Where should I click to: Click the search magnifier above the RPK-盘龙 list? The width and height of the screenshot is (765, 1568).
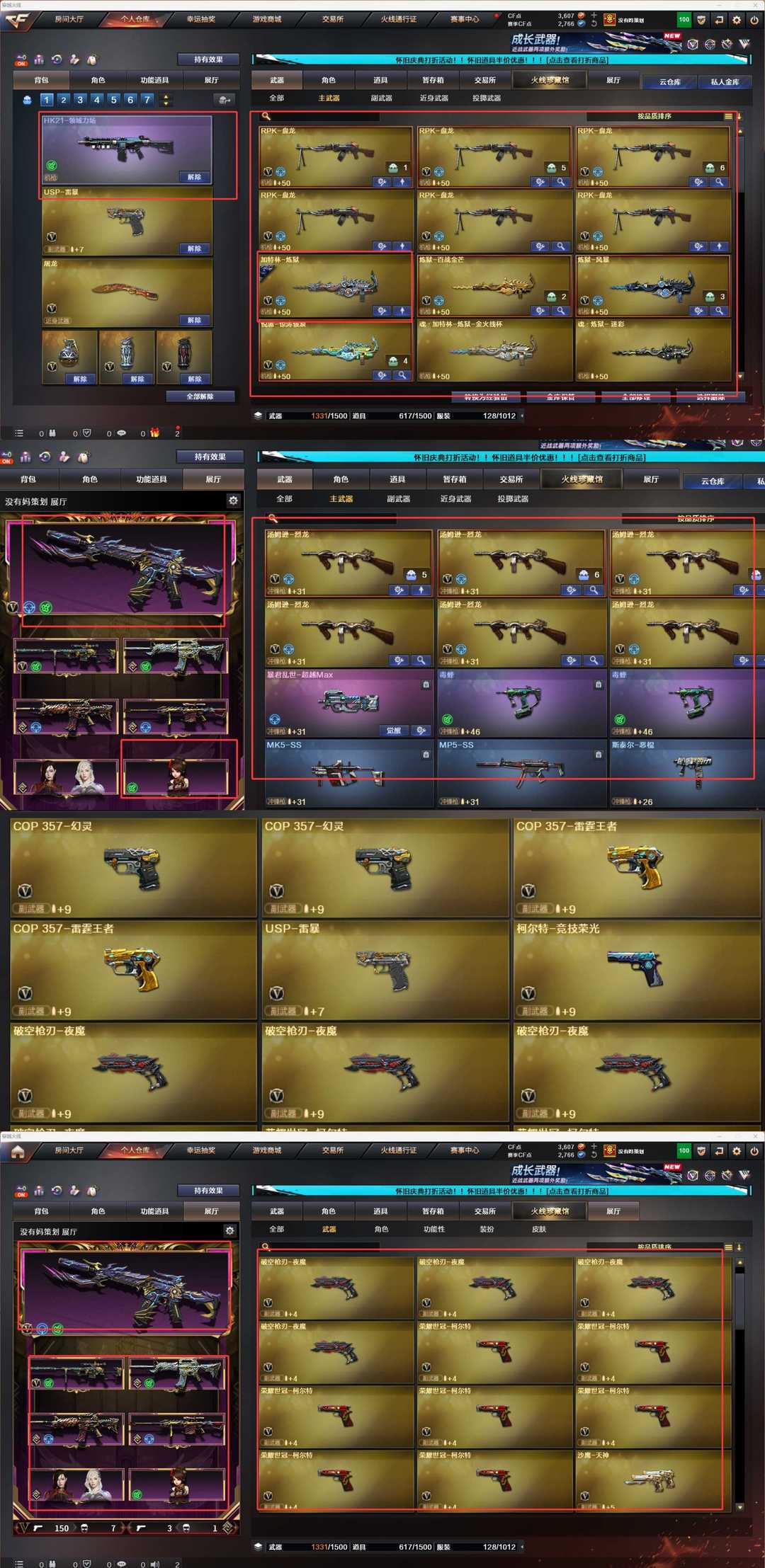(267, 116)
